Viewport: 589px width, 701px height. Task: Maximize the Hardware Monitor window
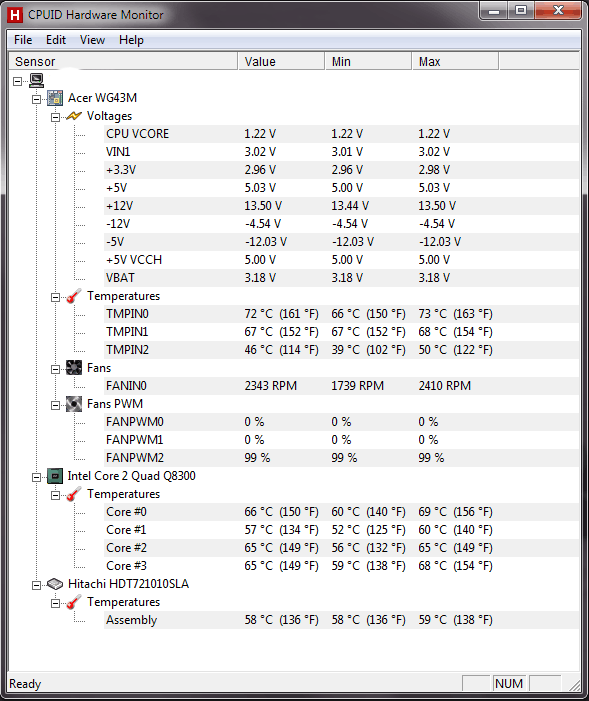pos(521,11)
